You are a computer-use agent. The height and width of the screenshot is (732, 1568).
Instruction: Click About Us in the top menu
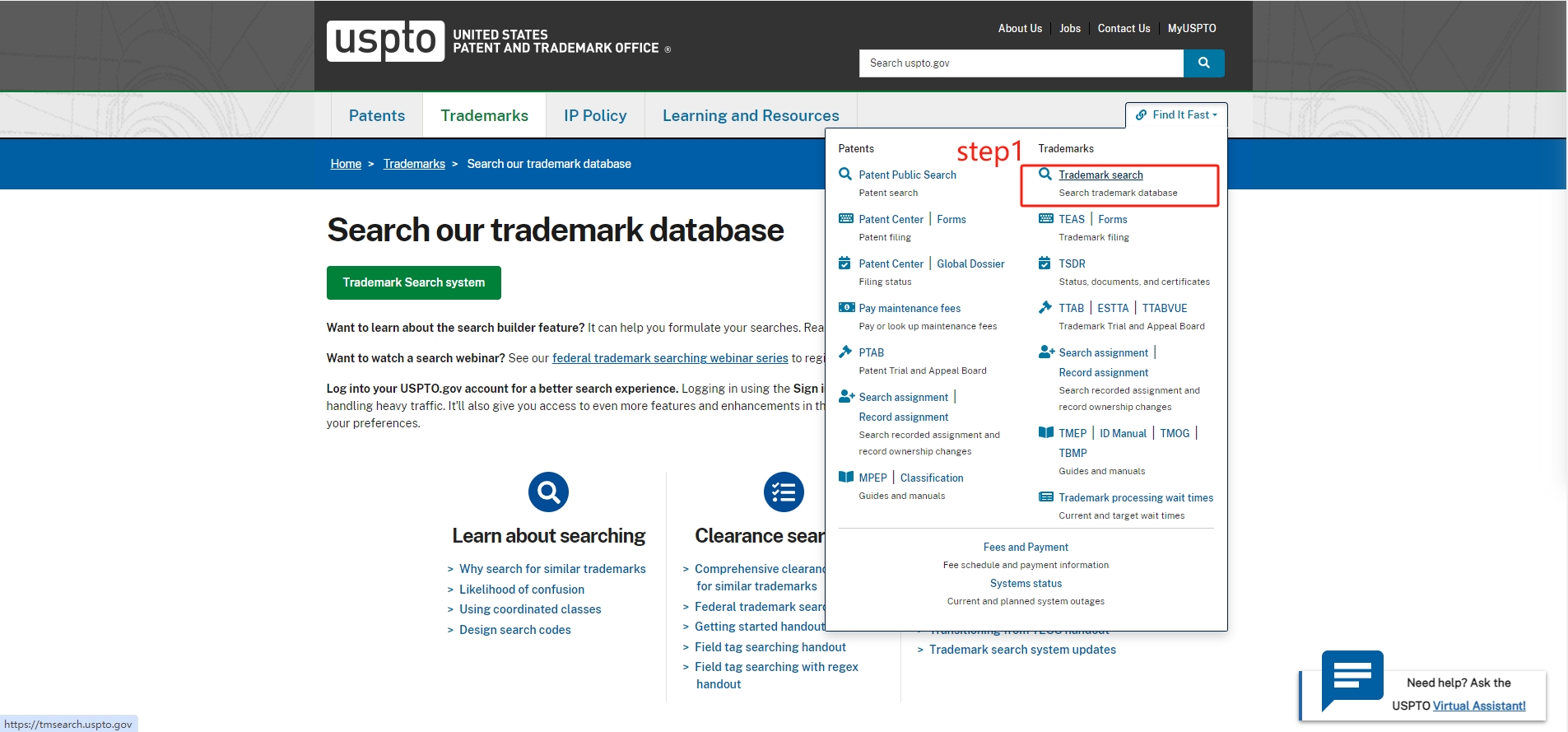coord(1020,28)
